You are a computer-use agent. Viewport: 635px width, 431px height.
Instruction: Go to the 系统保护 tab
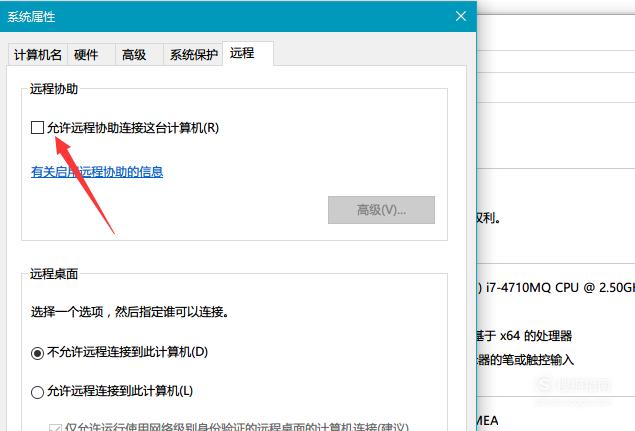point(193,55)
